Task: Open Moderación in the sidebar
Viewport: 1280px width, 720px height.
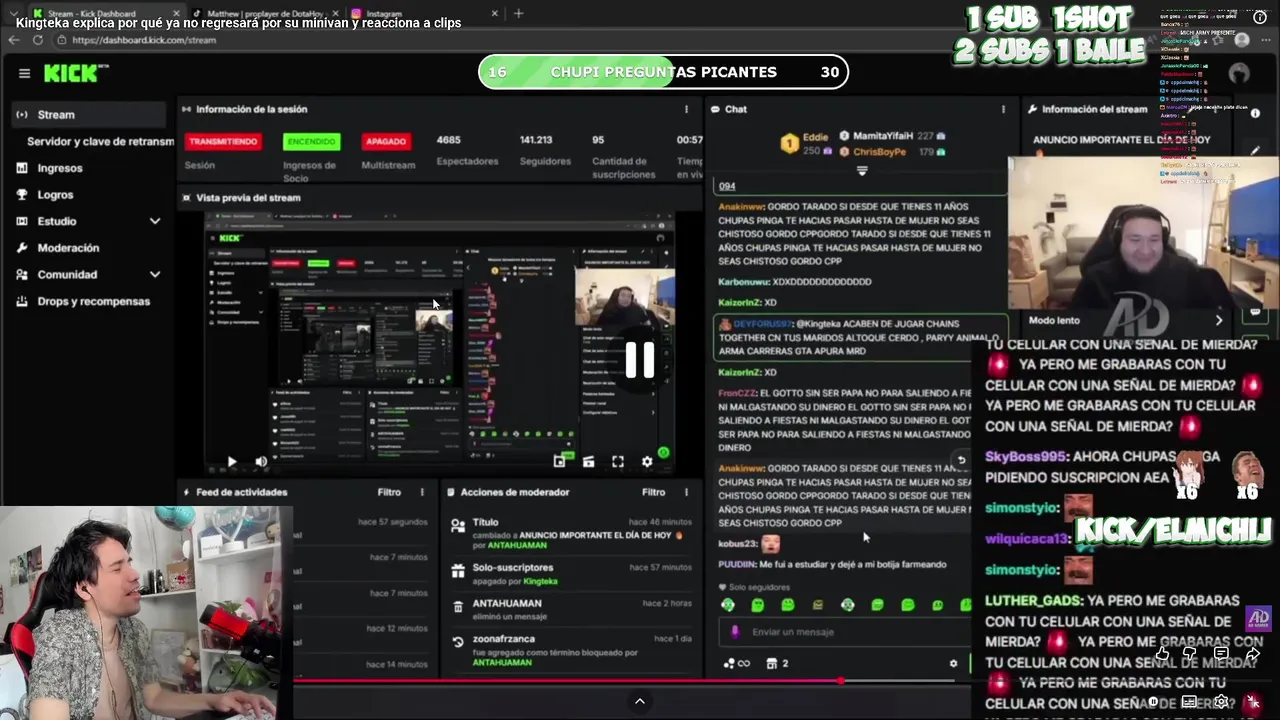Action: coord(68,248)
